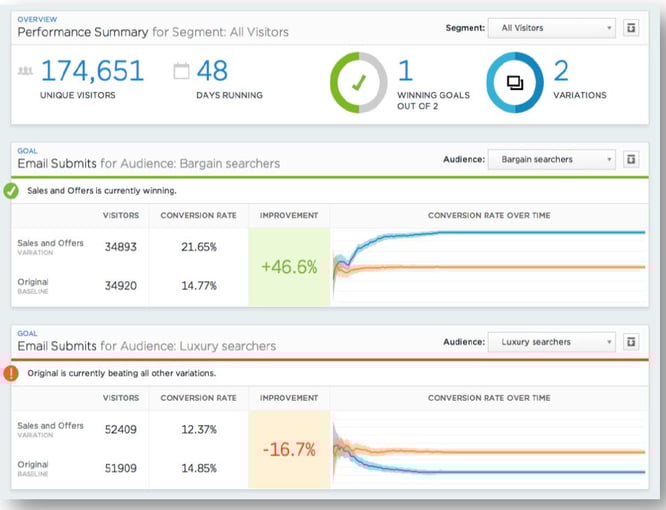This screenshot has height=510, width=666.
Task: Click the 2 variations number
Action: pos(561,70)
